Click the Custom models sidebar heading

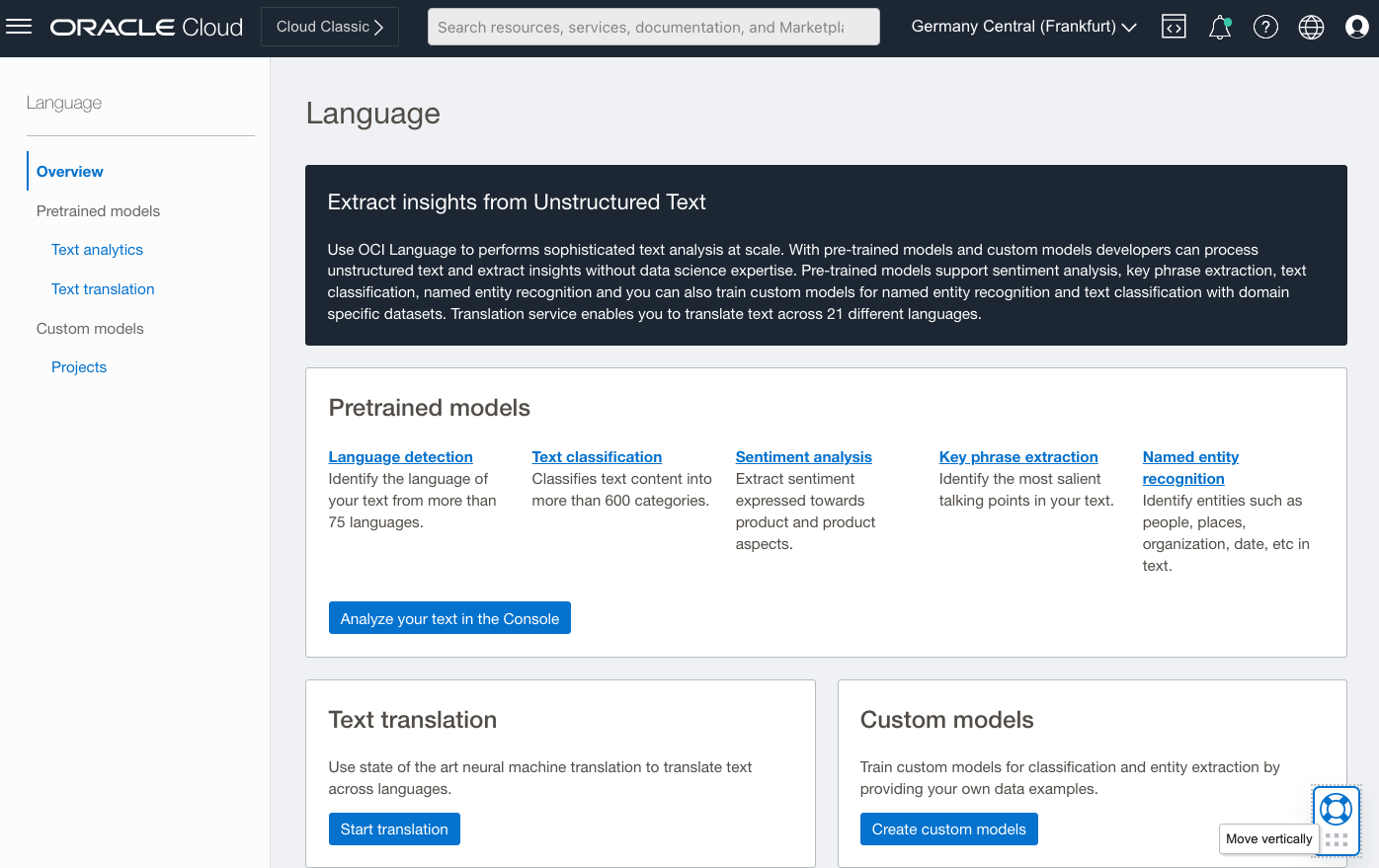click(90, 329)
